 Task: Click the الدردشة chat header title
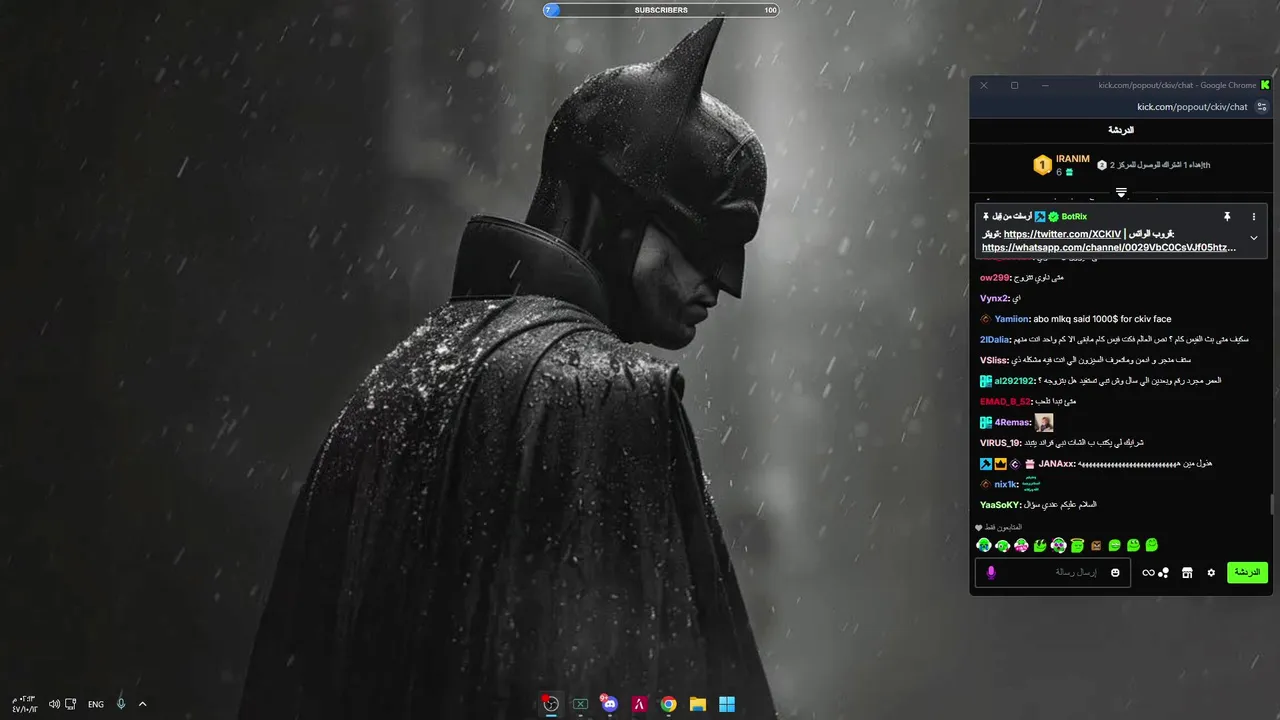coord(1121,130)
